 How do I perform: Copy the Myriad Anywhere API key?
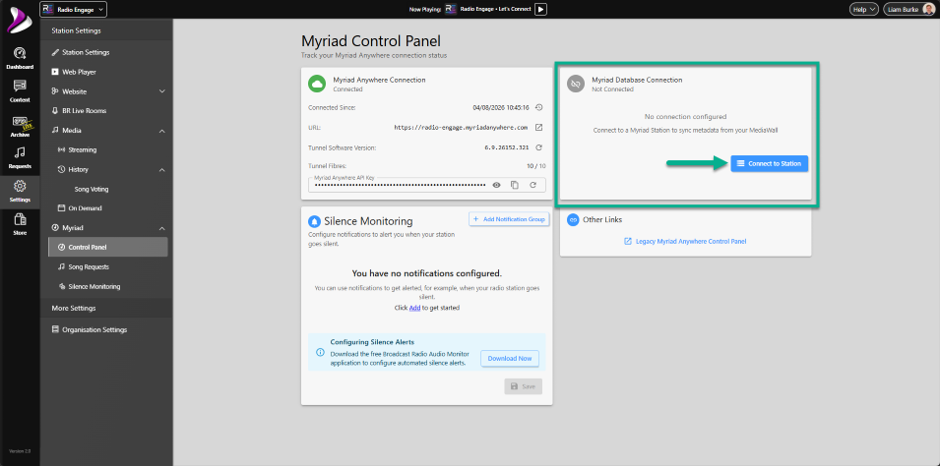tap(514, 185)
